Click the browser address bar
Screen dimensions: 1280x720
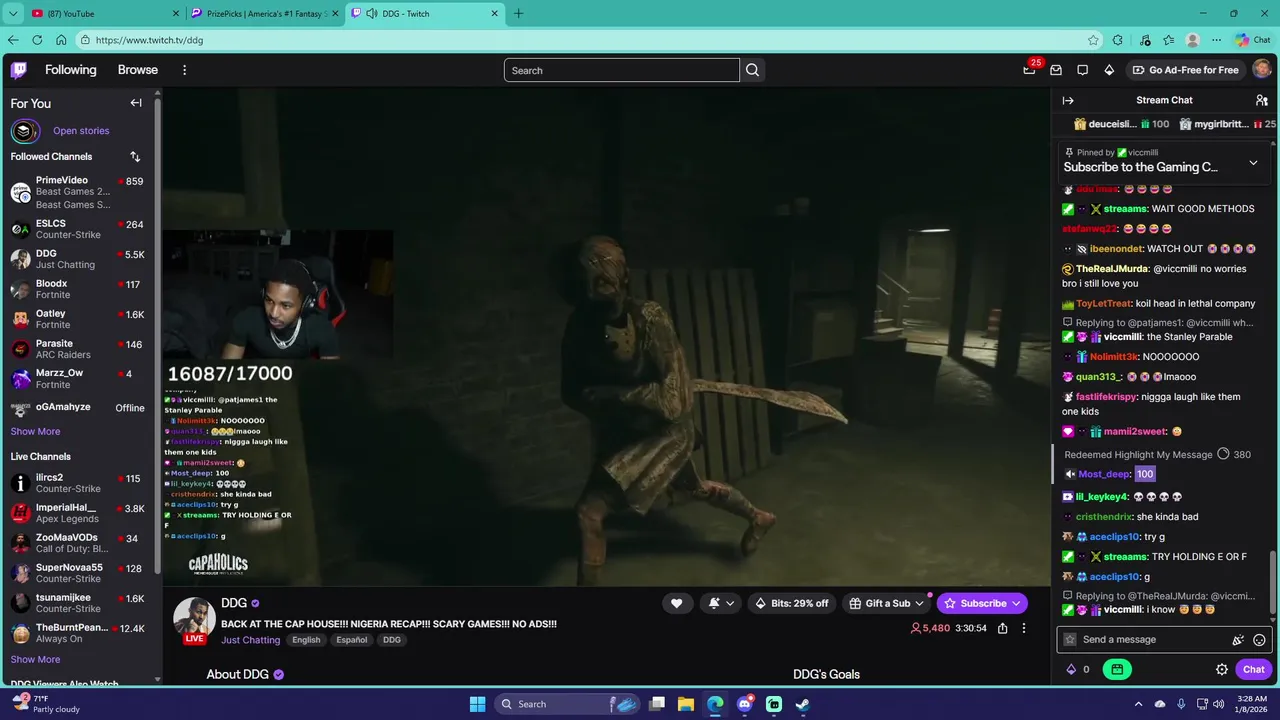coord(590,40)
